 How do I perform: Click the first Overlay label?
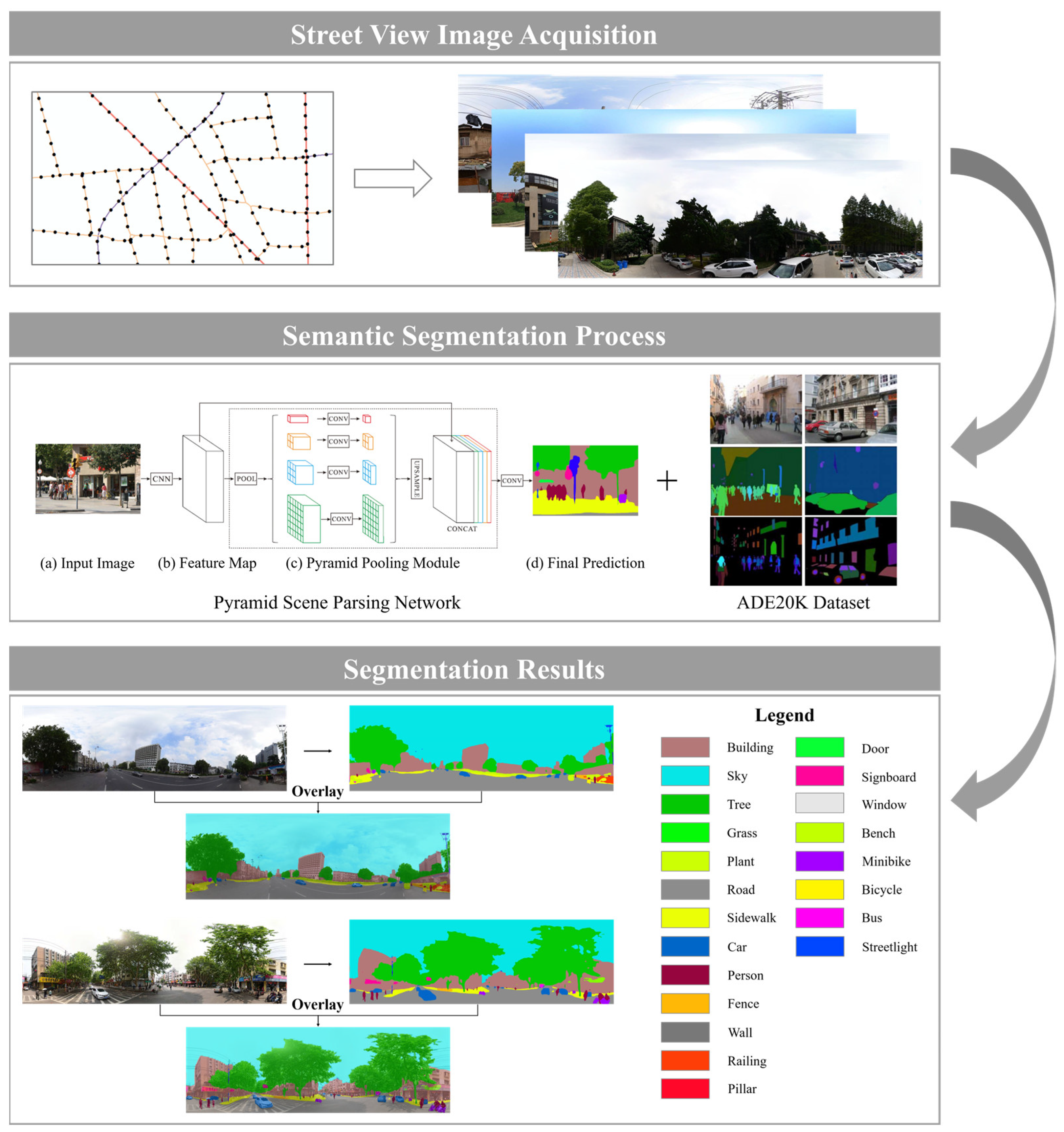317,792
